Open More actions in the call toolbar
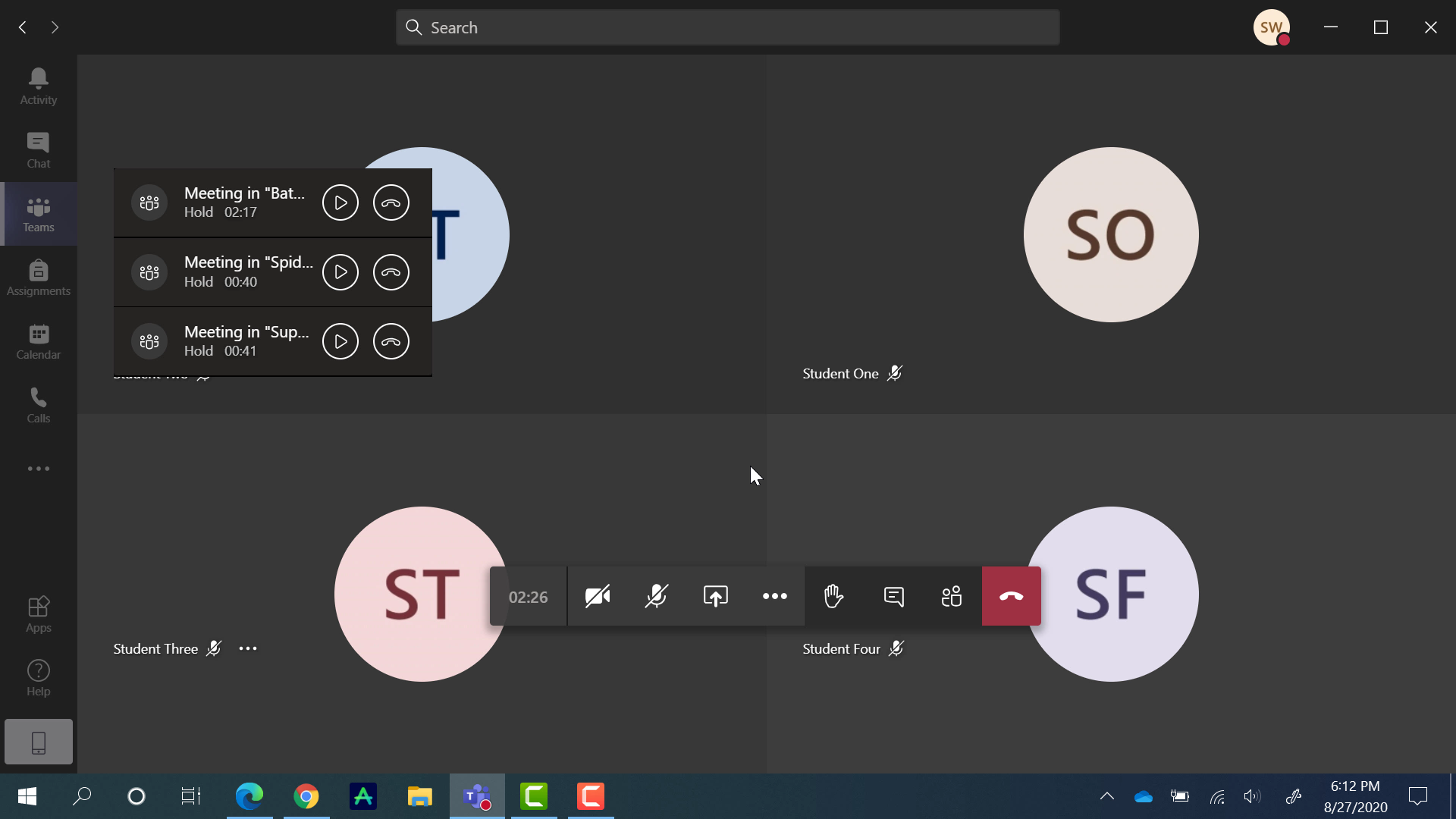The width and height of the screenshot is (1456, 819). pyautogui.click(x=774, y=596)
